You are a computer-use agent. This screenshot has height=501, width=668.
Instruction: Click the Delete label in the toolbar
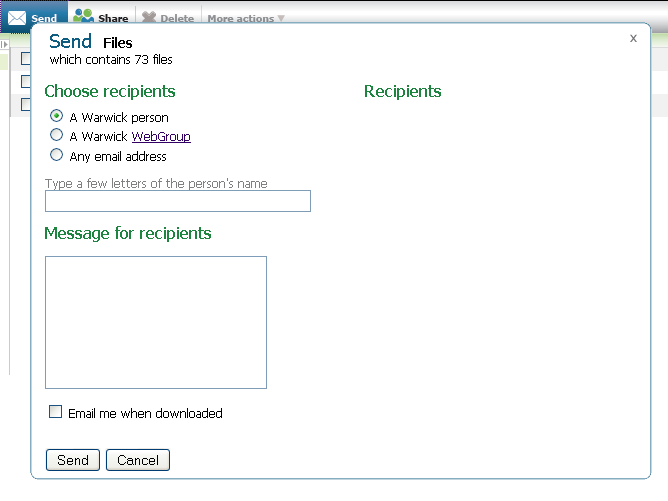coord(177,18)
